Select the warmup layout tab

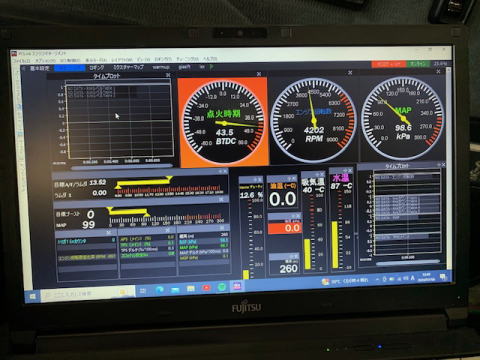pyautogui.click(x=161, y=67)
